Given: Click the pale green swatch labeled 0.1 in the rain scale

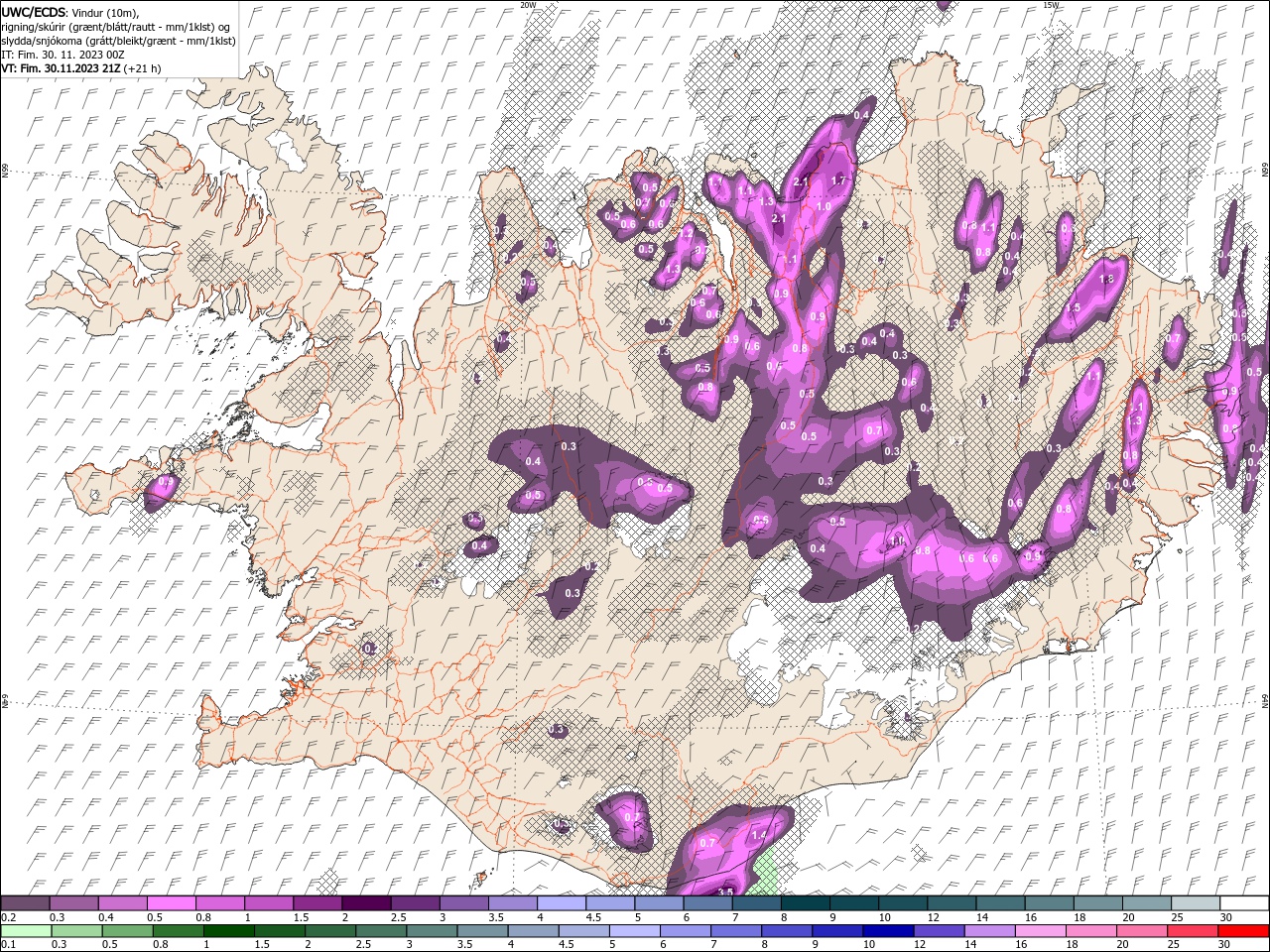Looking at the screenshot, I should tap(25, 931).
